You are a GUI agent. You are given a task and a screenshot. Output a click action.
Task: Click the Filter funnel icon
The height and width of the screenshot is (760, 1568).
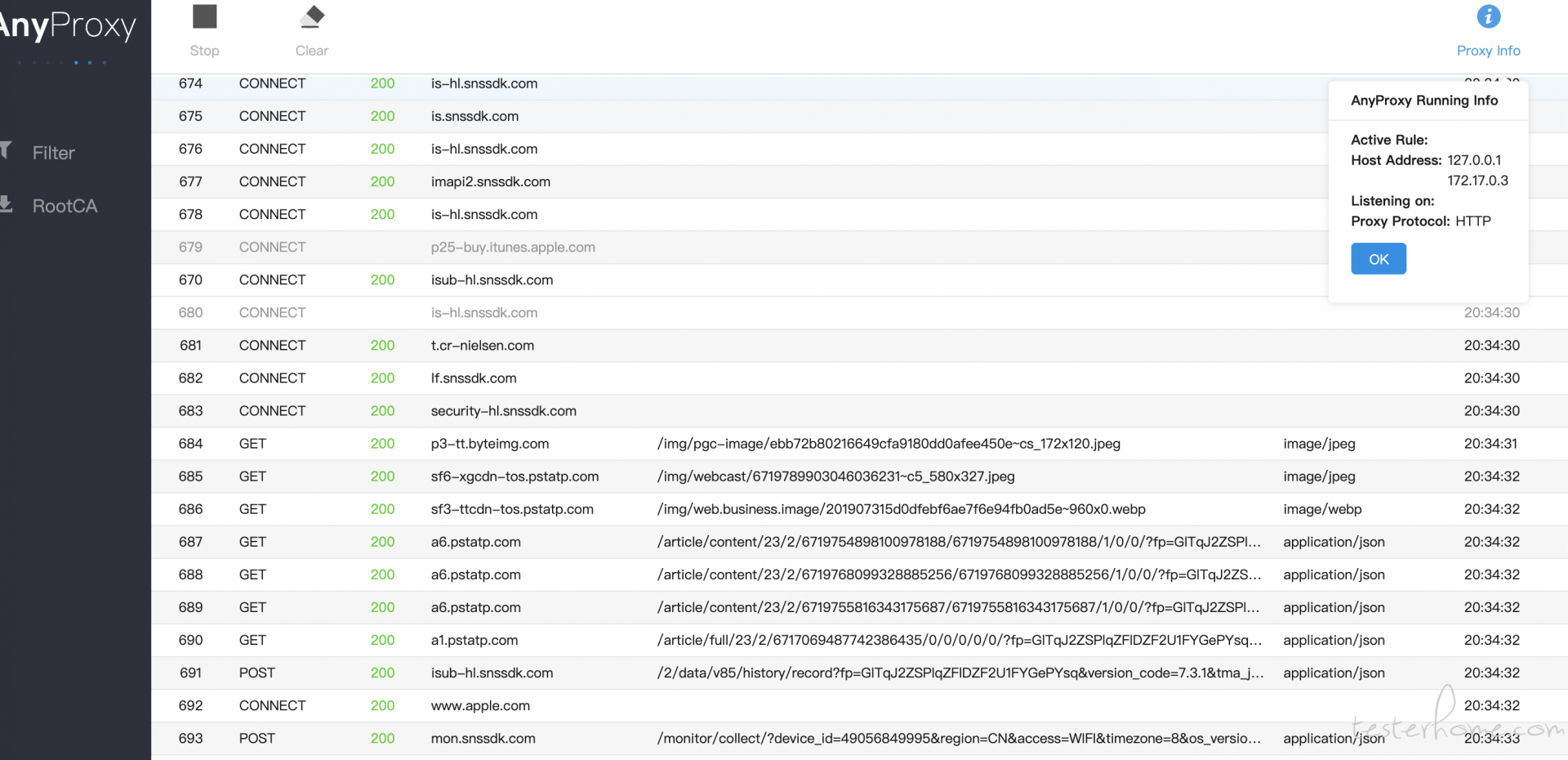(5, 150)
